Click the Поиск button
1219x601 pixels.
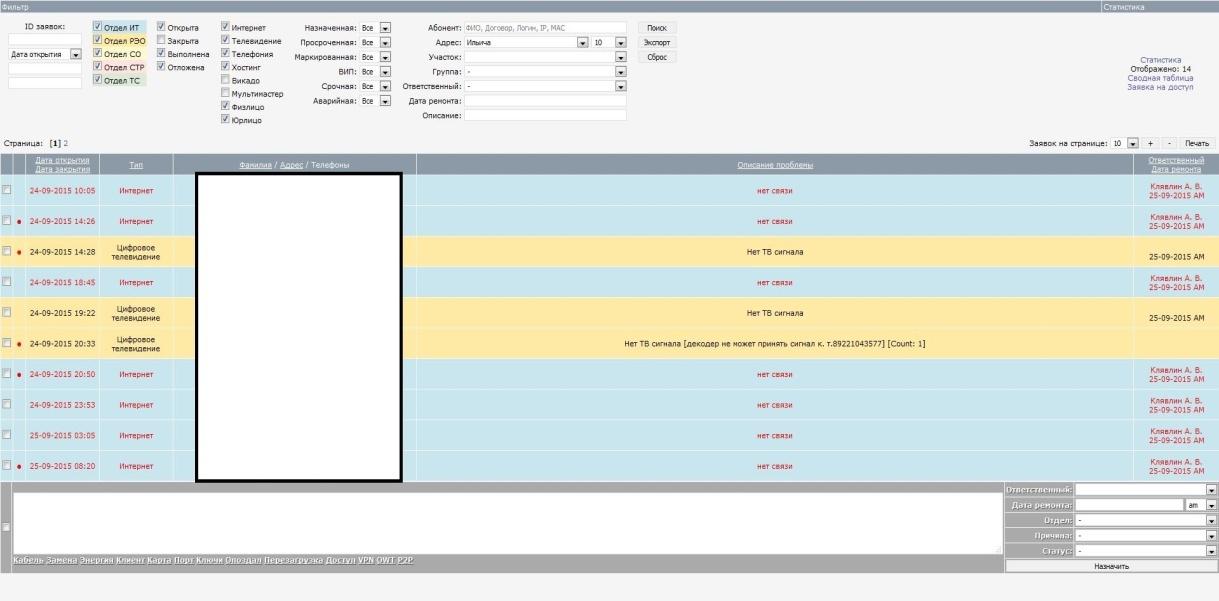tap(657, 28)
